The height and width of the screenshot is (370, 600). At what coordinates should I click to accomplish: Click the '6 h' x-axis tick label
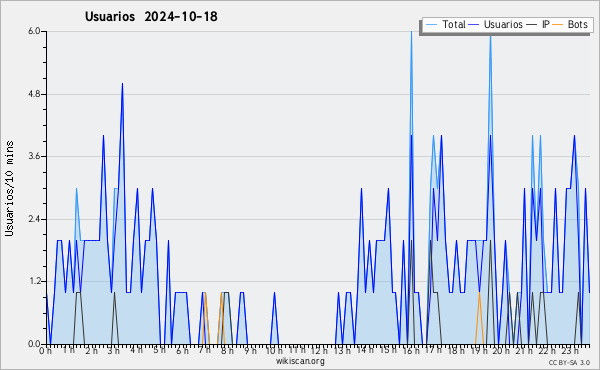click(182, 350)
